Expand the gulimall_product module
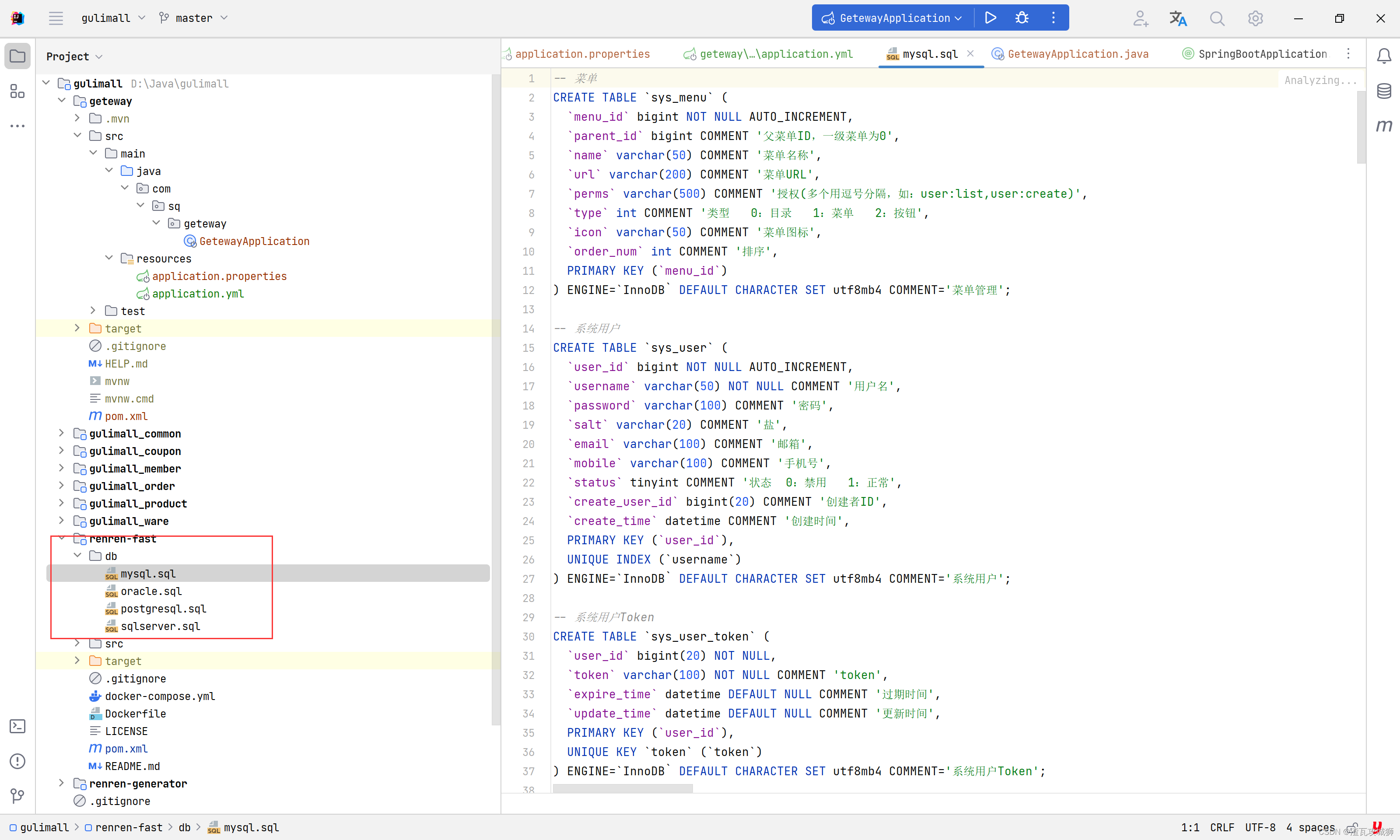The width and height of the screenshot is (1400, 840). tap(62, 503)
